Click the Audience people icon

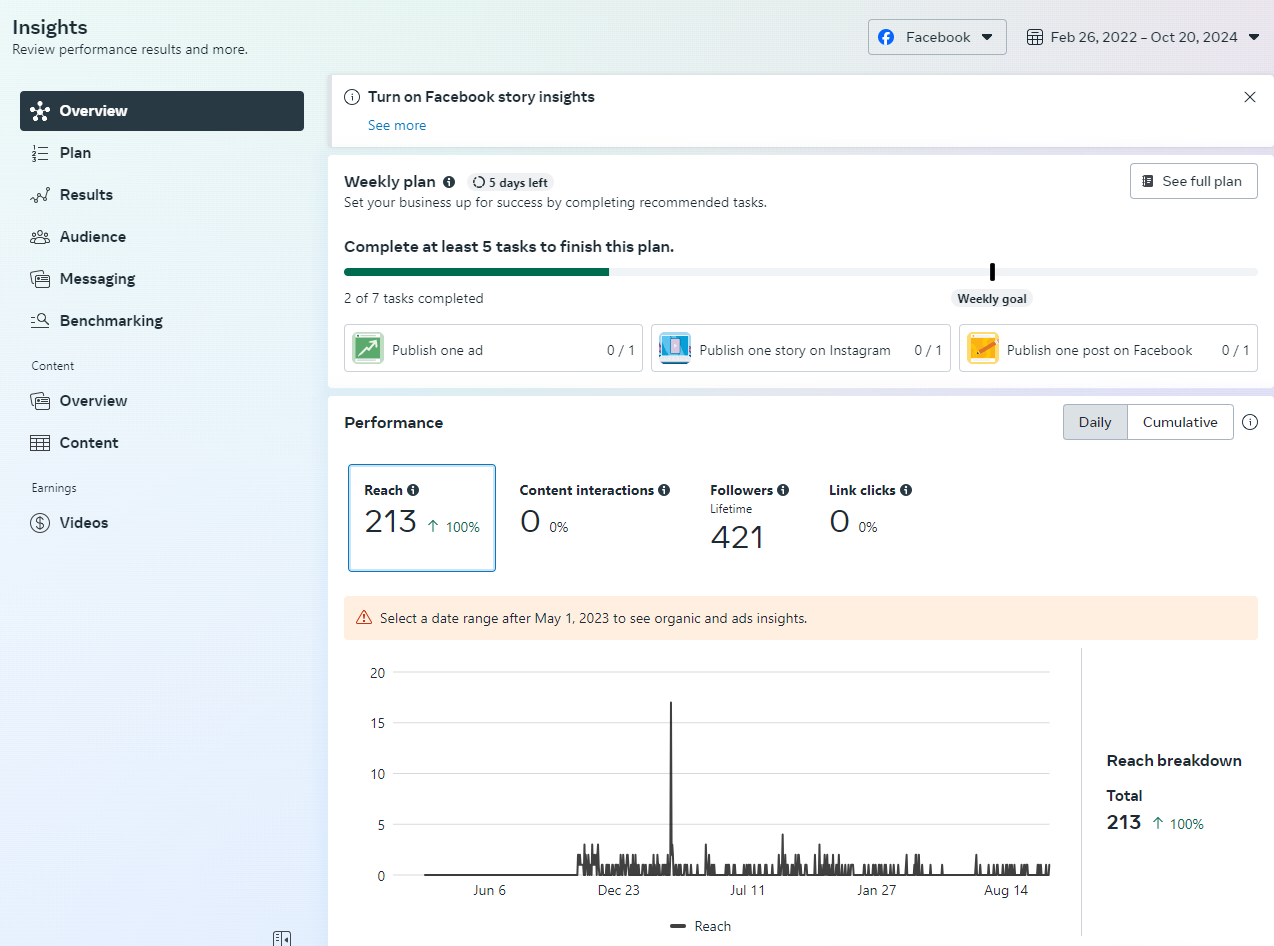pos(40,237)
